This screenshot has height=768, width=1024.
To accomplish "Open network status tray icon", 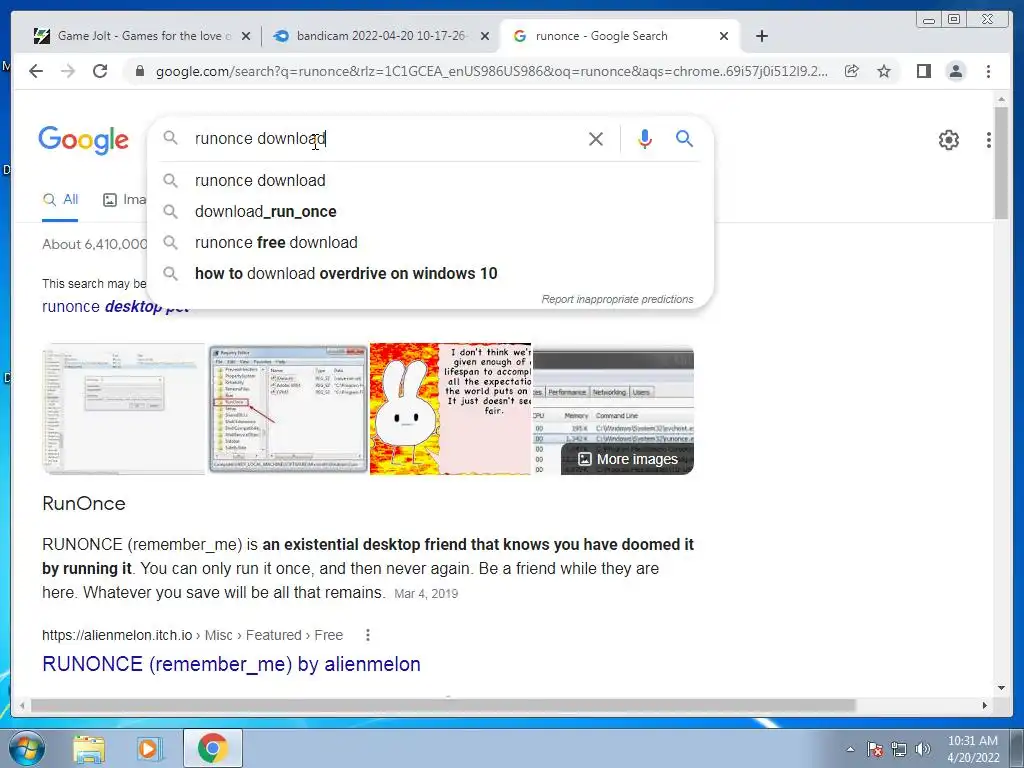I will point(899,749).
